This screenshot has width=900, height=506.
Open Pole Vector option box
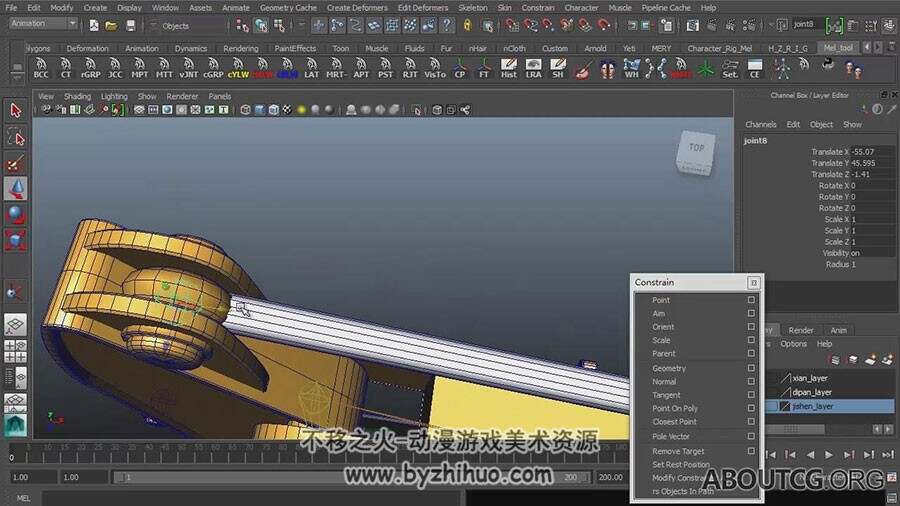(x=751, y=436)
